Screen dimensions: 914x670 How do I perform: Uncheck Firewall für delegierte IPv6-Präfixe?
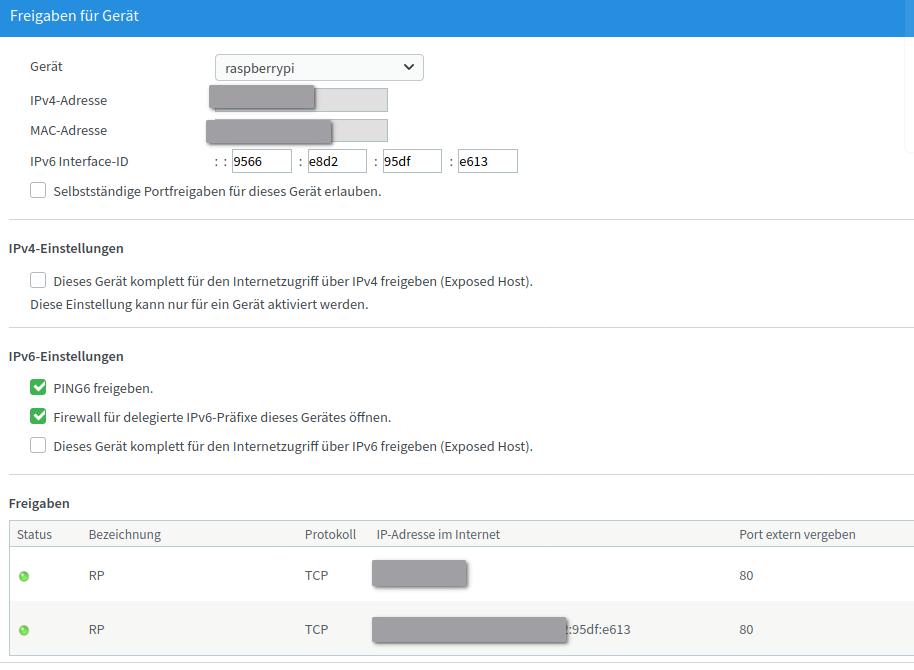[x=38, y=417]
